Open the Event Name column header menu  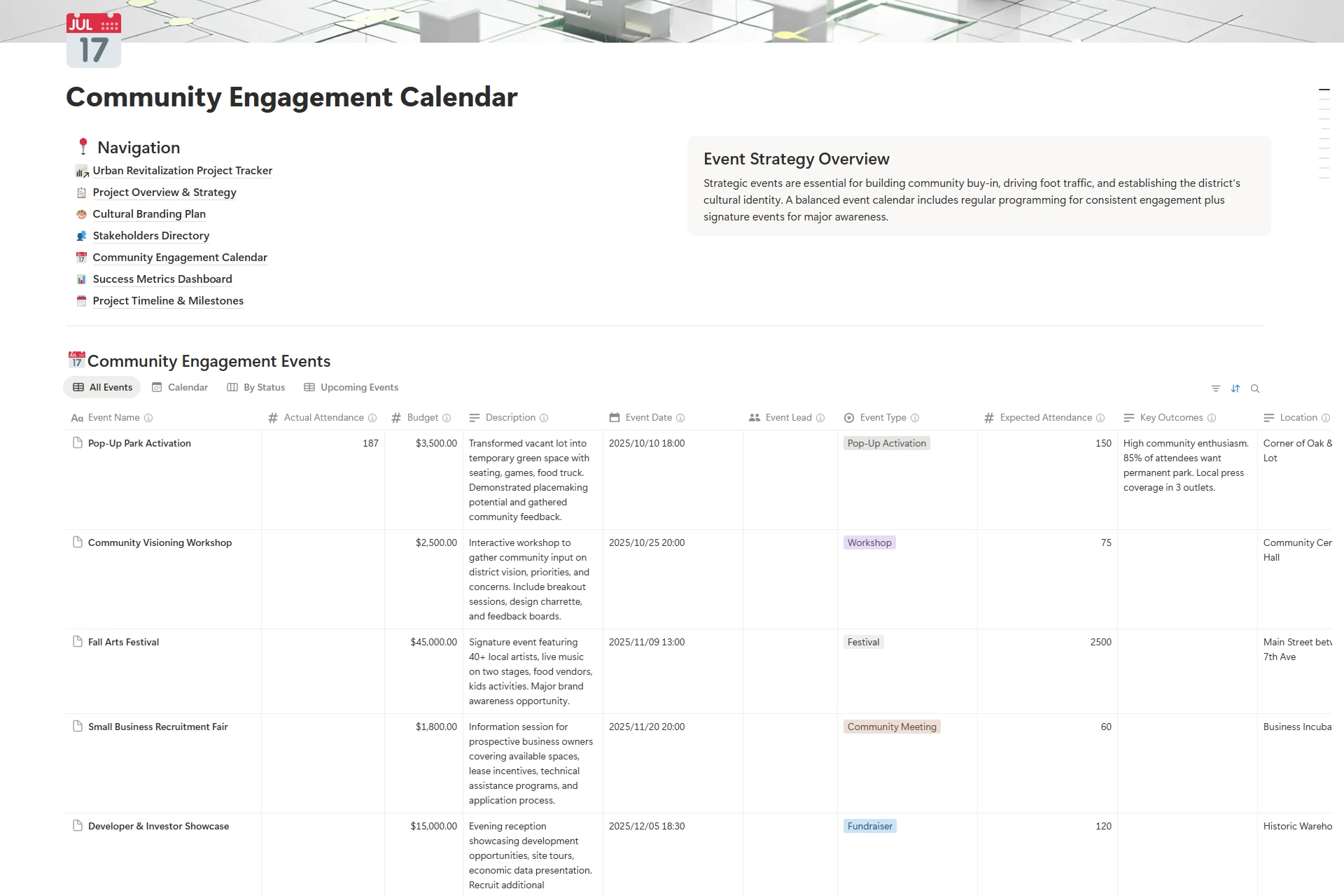(113, 418)
